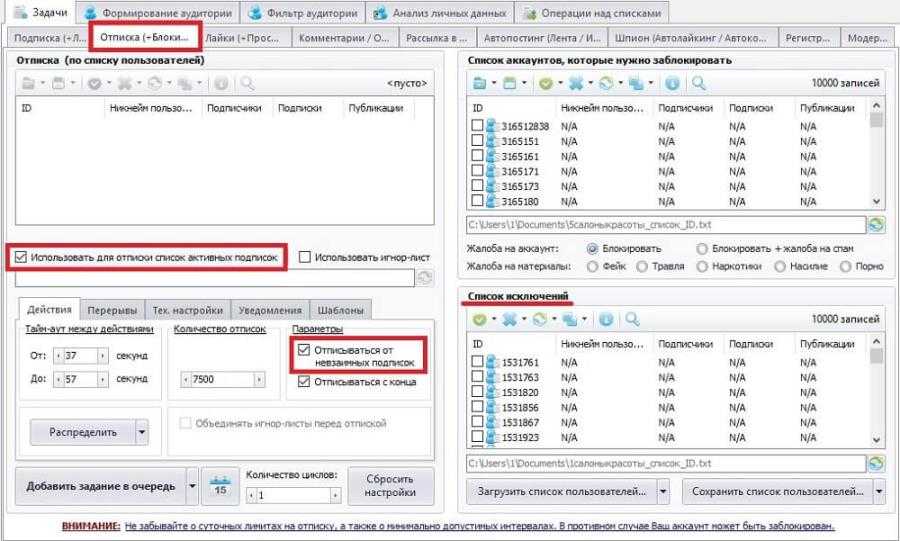This screenshot has width=900, height=541.
Task: Click the open-folder icon in the block list toolbar
Action: click(480, 83)
